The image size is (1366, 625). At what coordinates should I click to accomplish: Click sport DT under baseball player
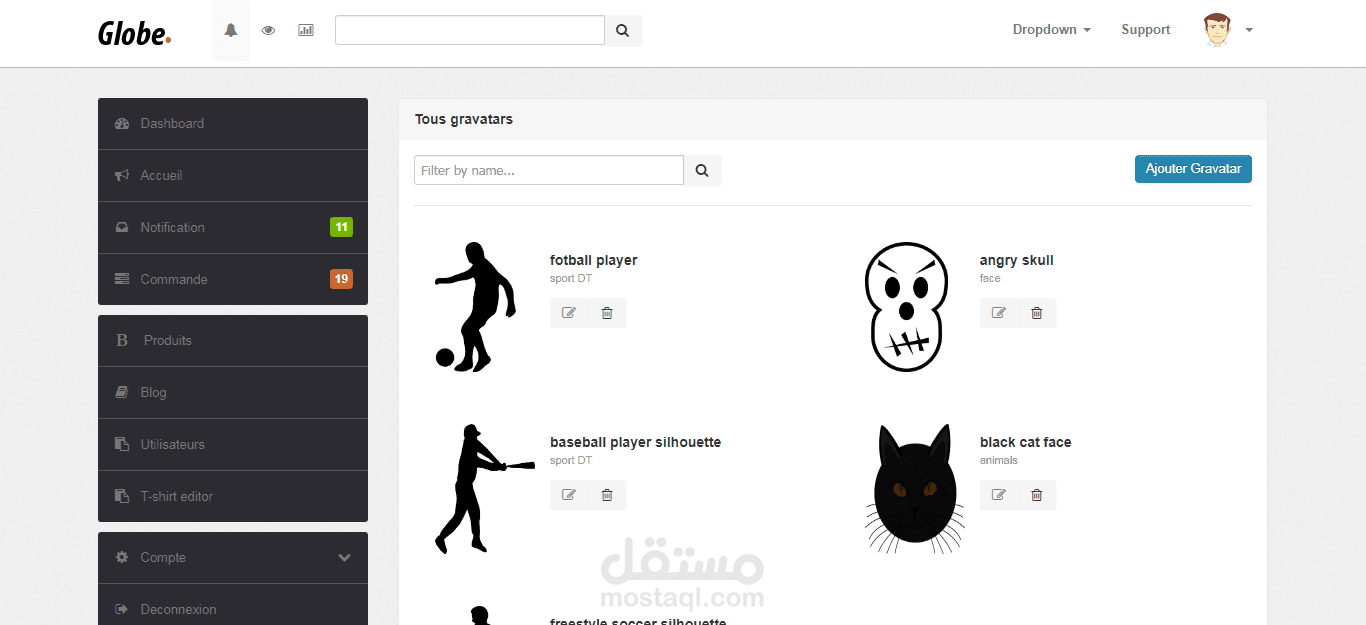tap(571, 461)
